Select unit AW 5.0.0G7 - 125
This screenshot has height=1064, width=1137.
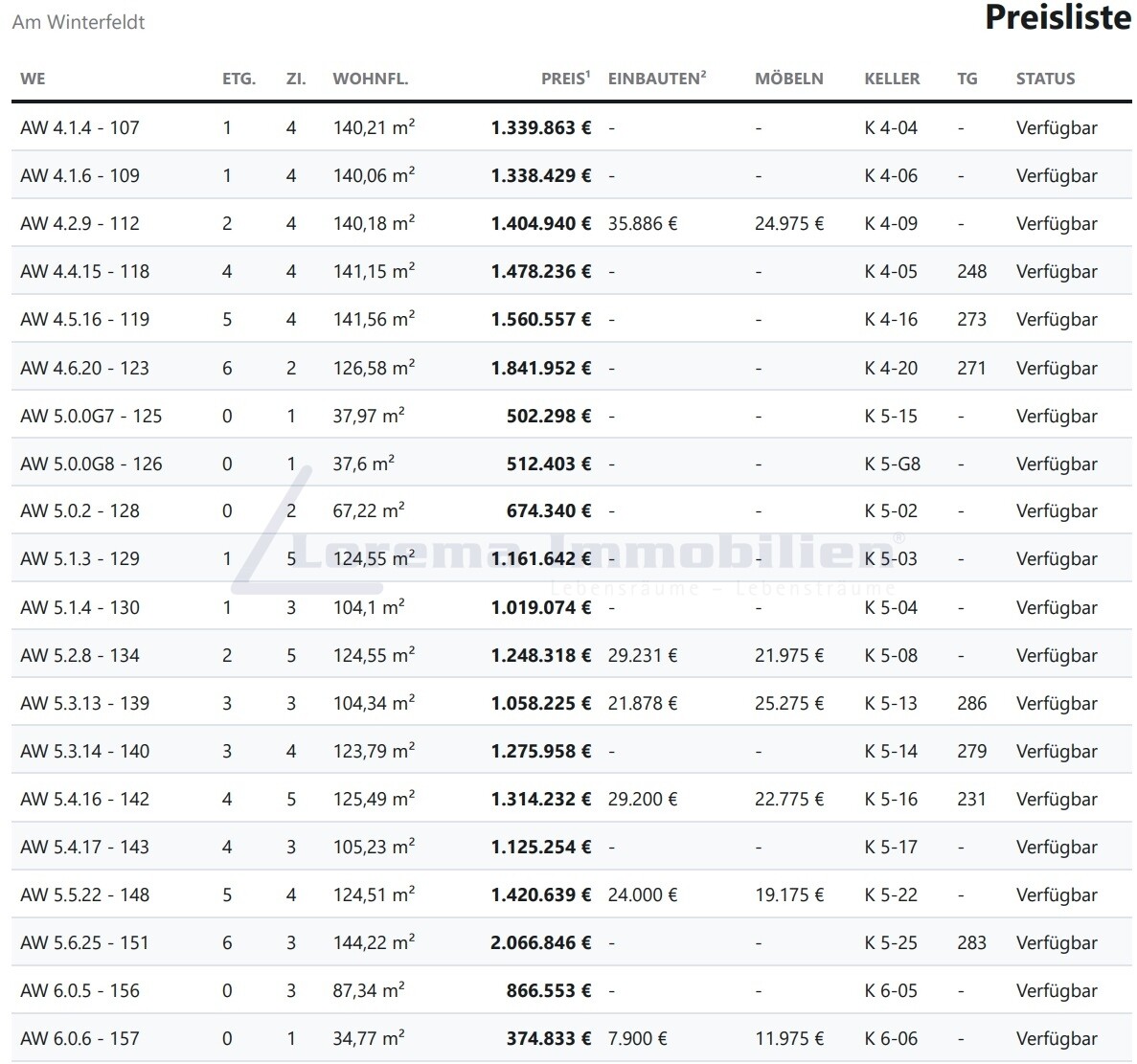tap(91, 416)
